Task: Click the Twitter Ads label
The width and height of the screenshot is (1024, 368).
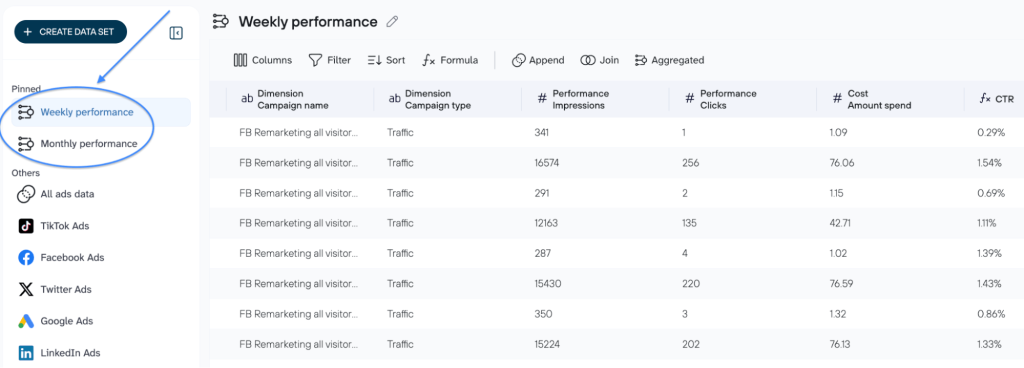Action: point(66,289)
